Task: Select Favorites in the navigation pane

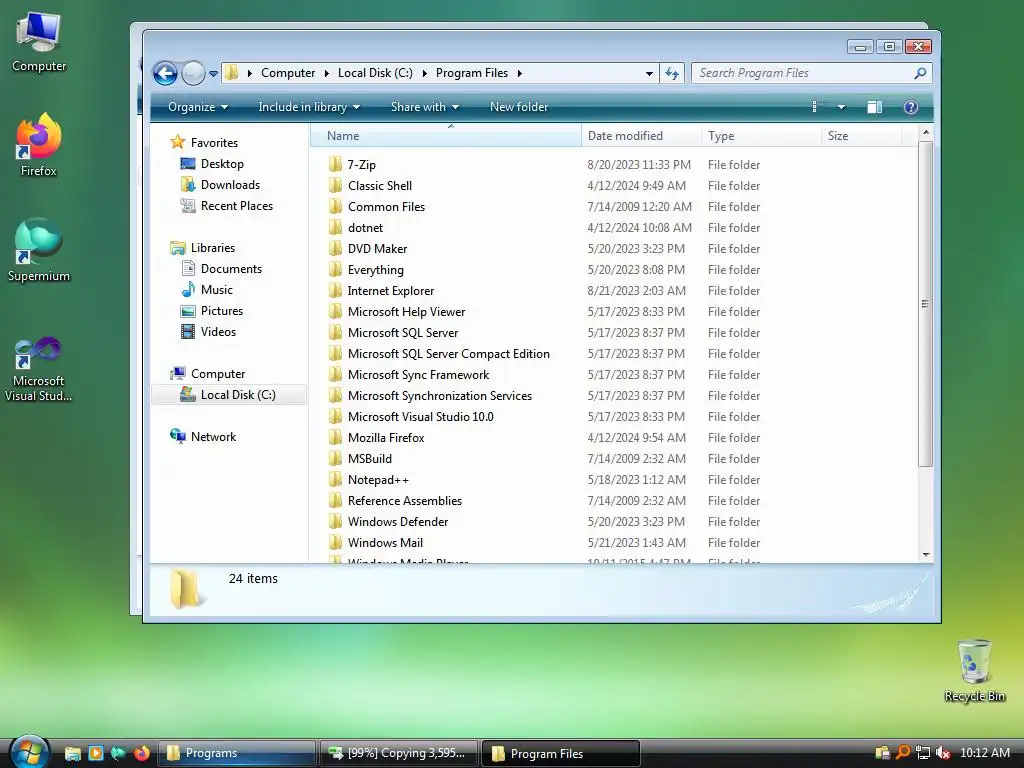Action: [x=214, y=143]
